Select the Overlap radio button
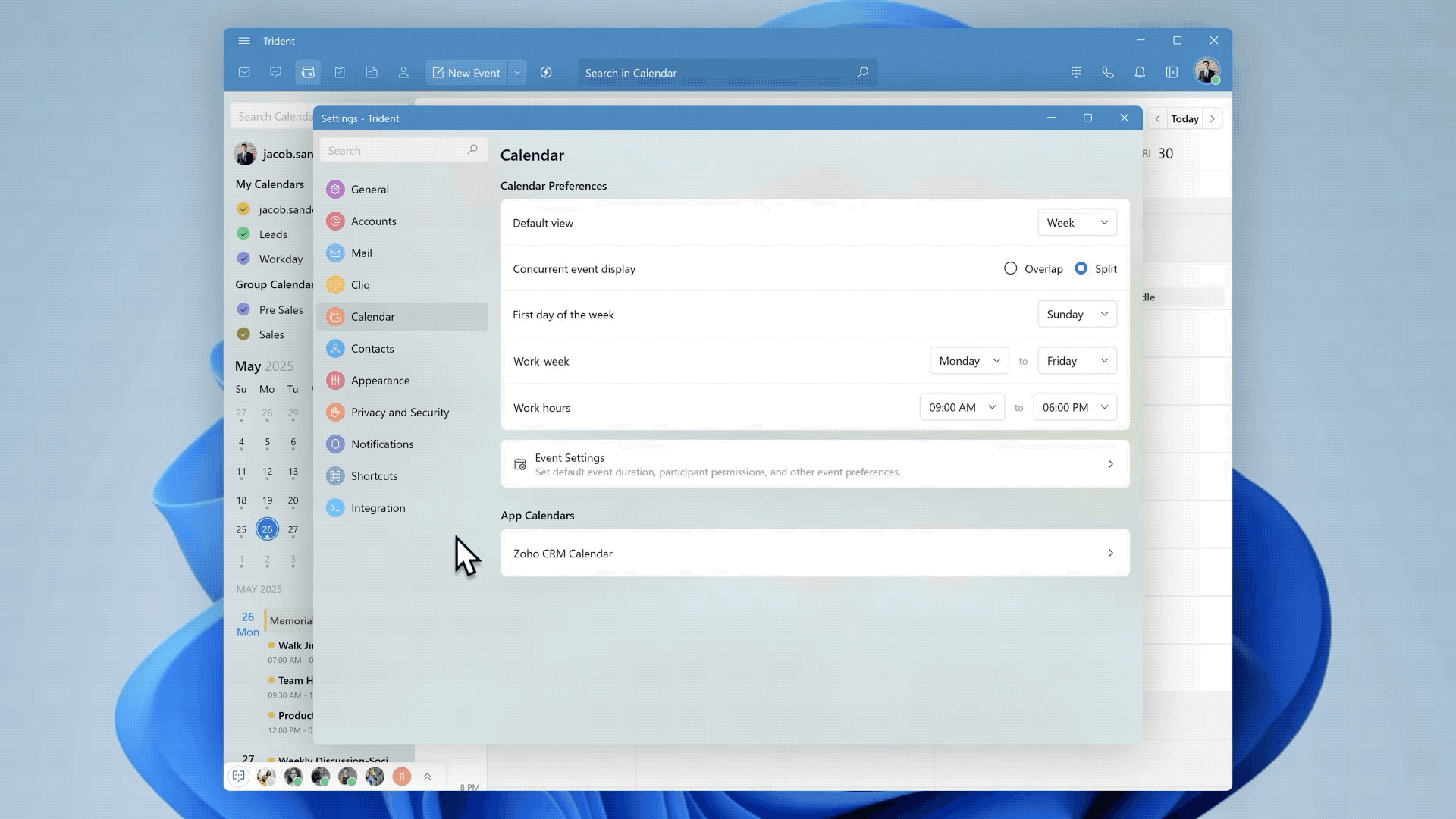Viewport: 1456px width, 819px height. [x=1010, y=268]
